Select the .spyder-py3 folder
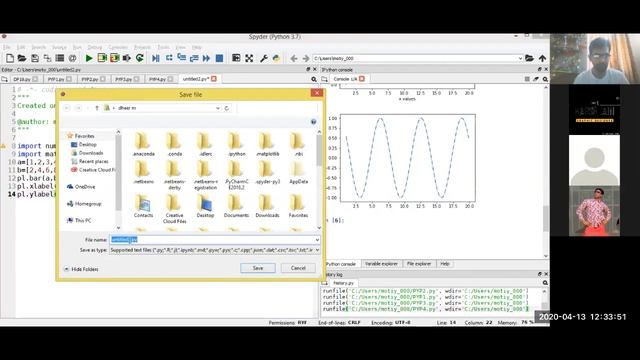This screenshot has height=360, width=640. tap(267, 172)
